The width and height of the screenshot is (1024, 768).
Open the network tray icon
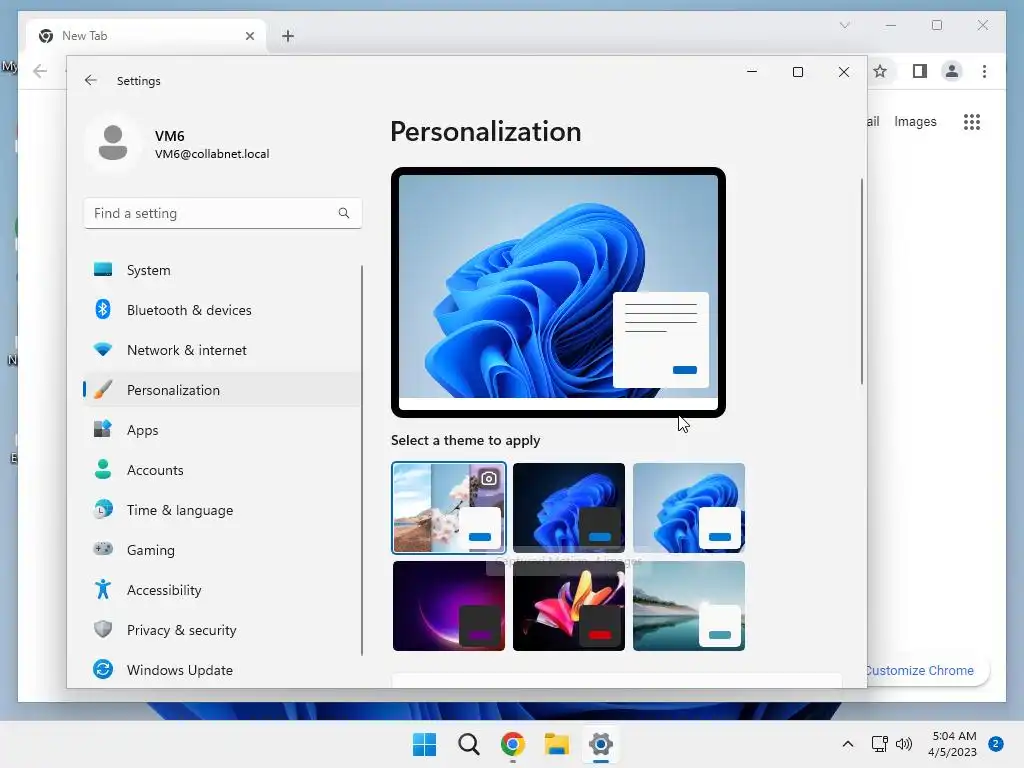click(x=880, y=744)
